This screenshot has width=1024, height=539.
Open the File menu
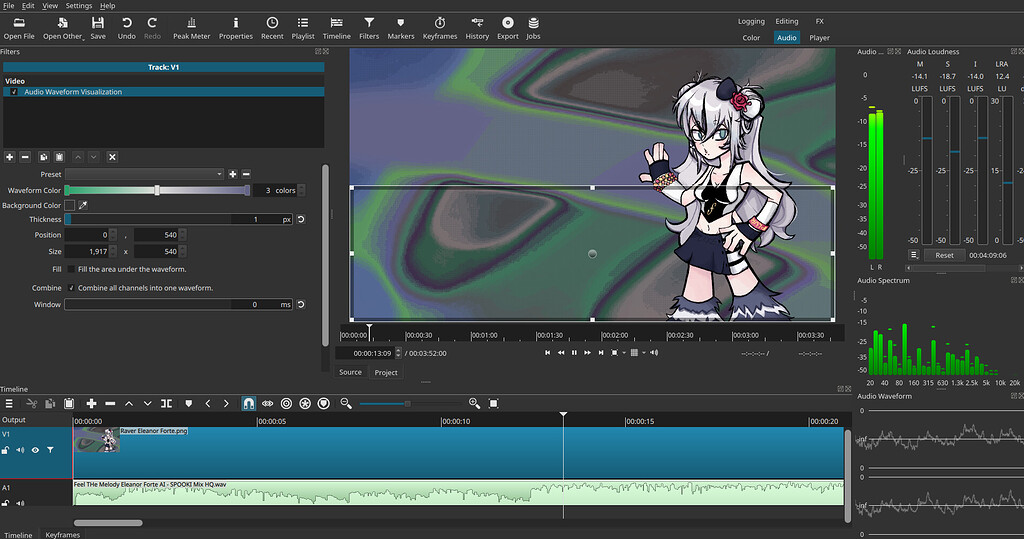[8, 5]
